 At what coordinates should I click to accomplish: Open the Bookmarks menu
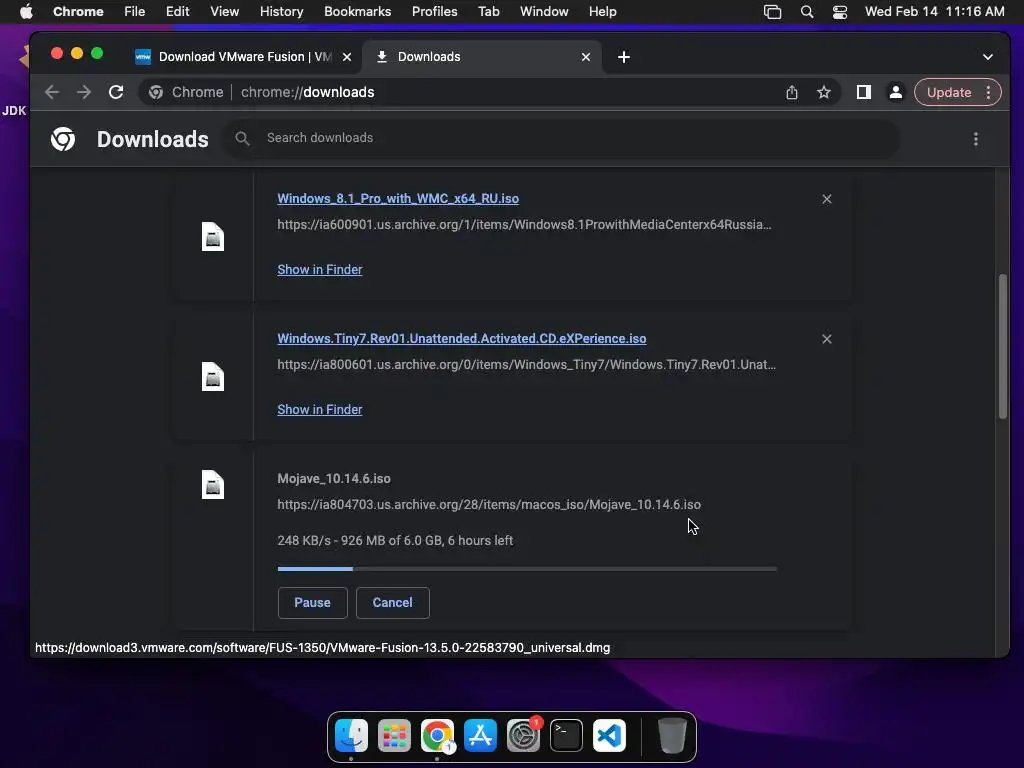(357, 11)
